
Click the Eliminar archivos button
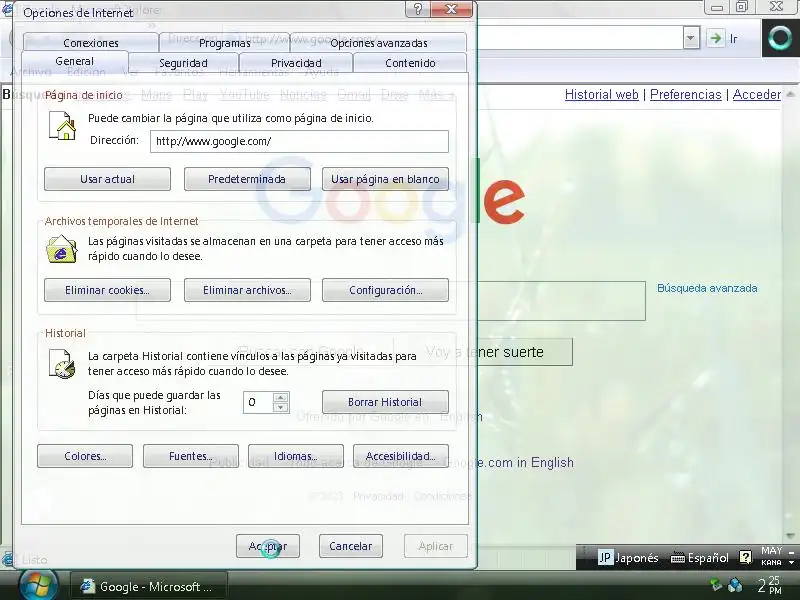tap(247, 290)
